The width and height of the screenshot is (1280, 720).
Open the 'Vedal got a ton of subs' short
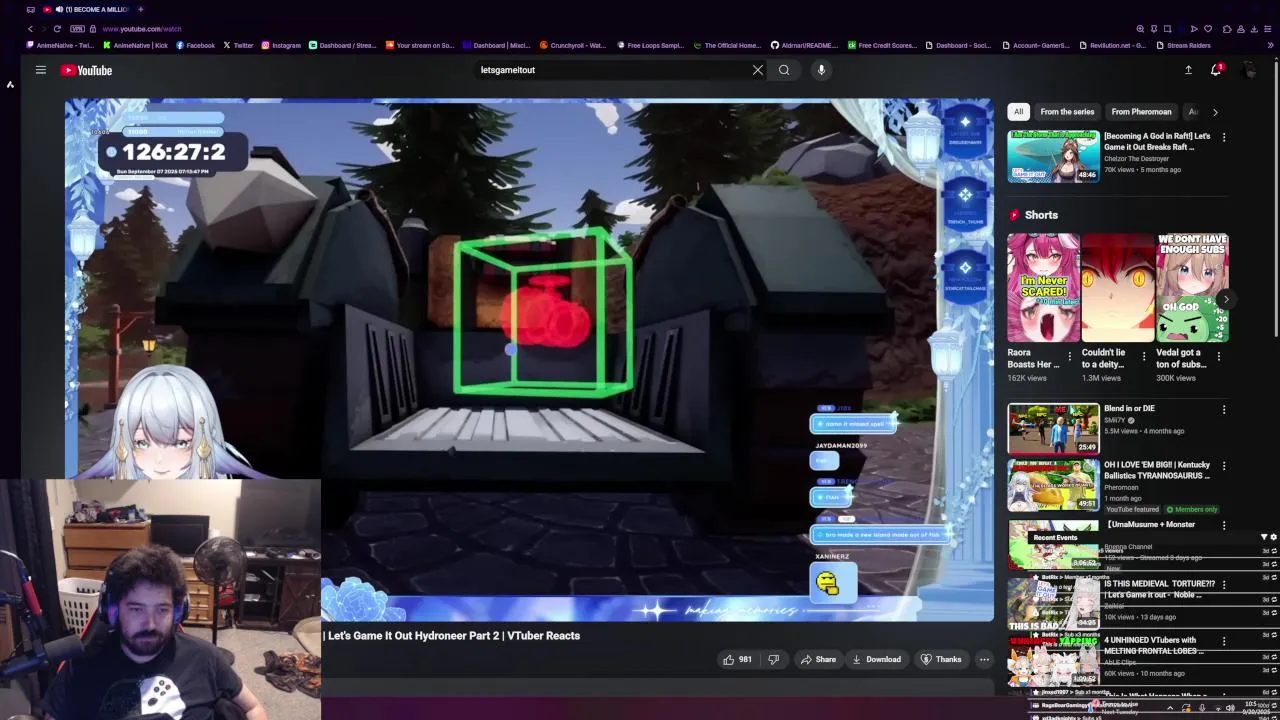tap(1192, 288)
